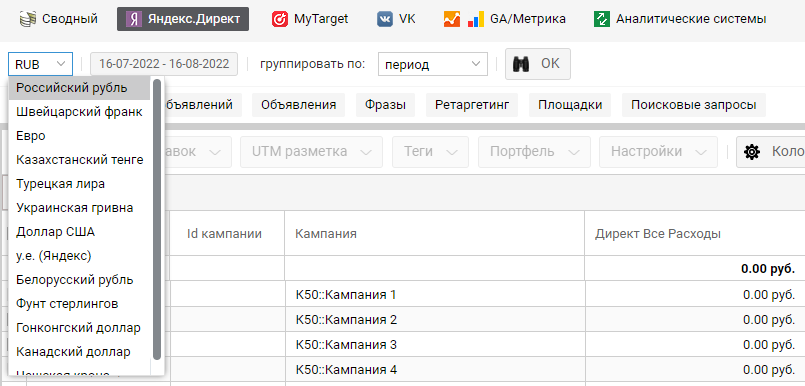Click the binoculars icon on OK button
805x386 pixels.
[521, 64]
